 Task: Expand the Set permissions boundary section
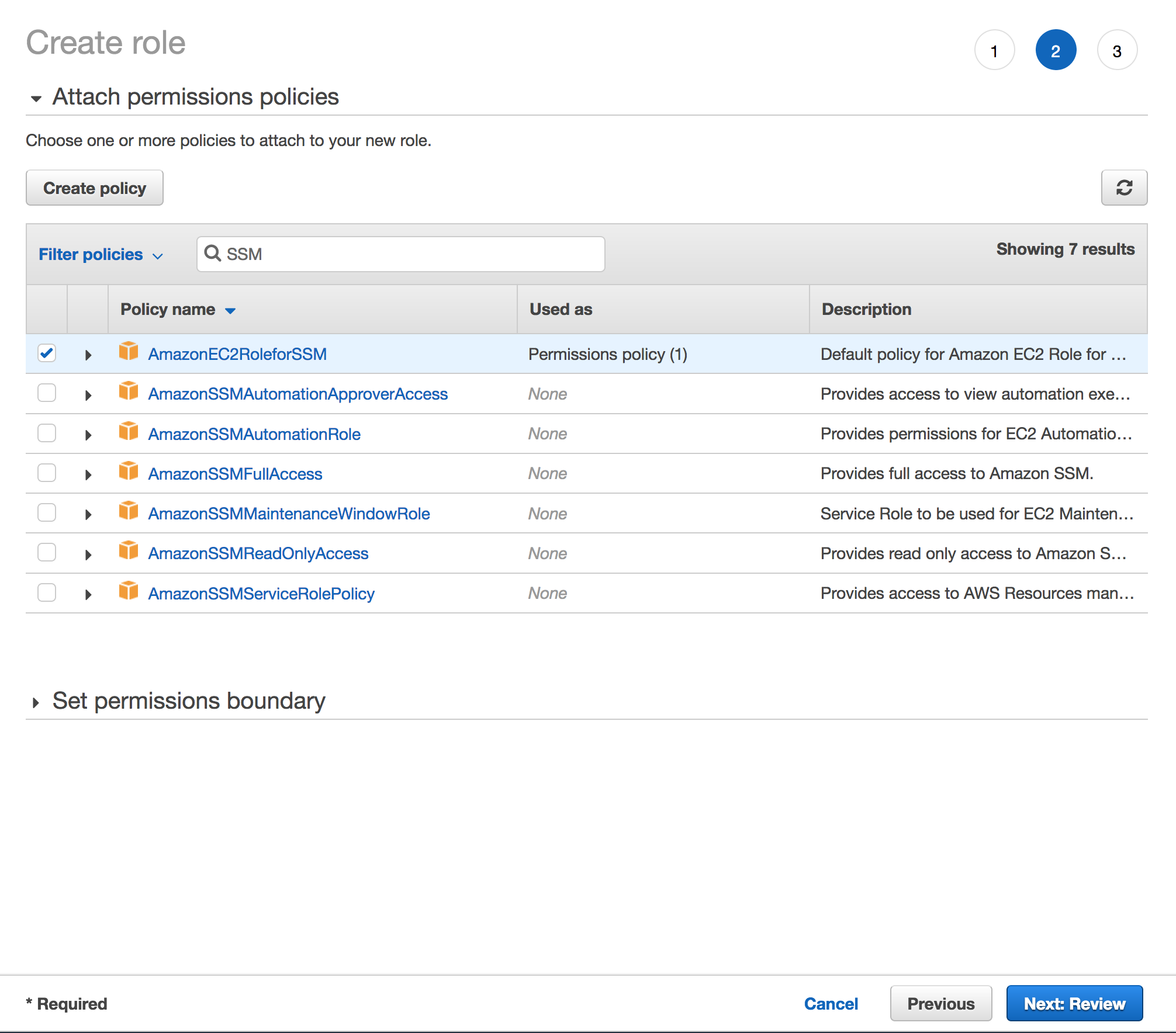click(36, 702)
